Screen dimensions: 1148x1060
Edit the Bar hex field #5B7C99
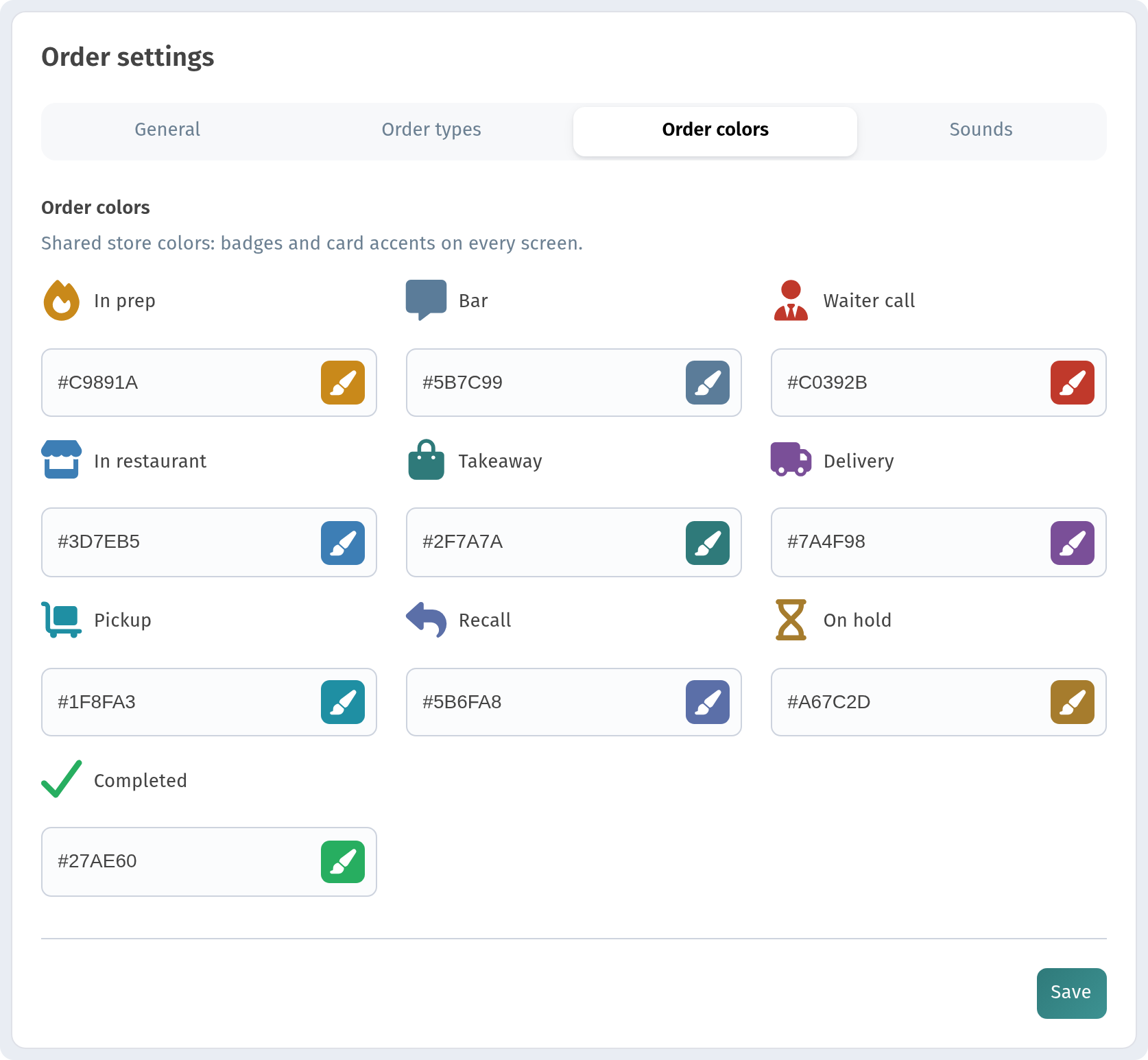(x=574, y=383)
